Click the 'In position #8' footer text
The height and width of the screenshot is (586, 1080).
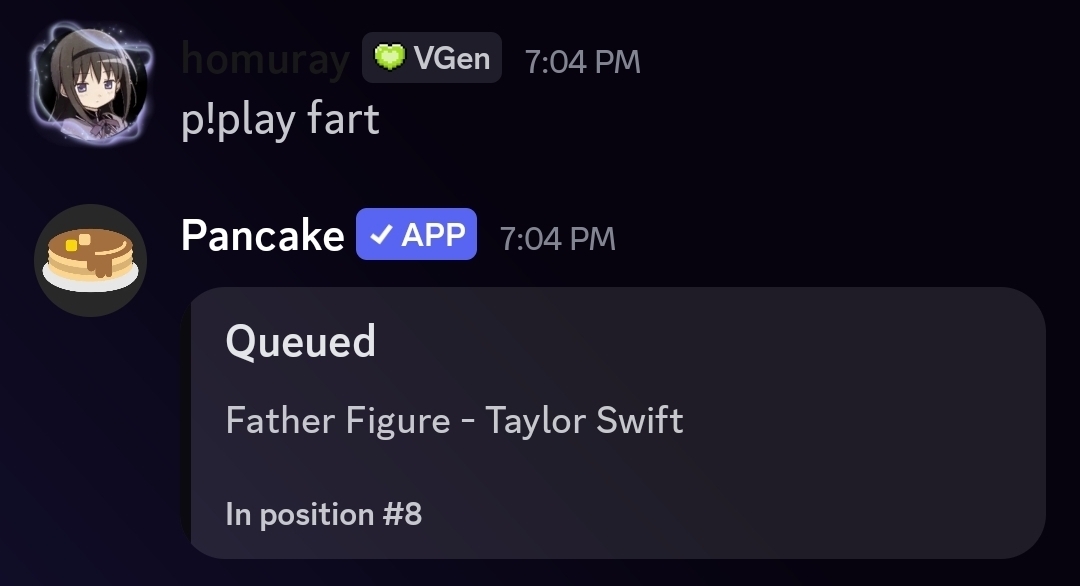(x=323, y=514)
